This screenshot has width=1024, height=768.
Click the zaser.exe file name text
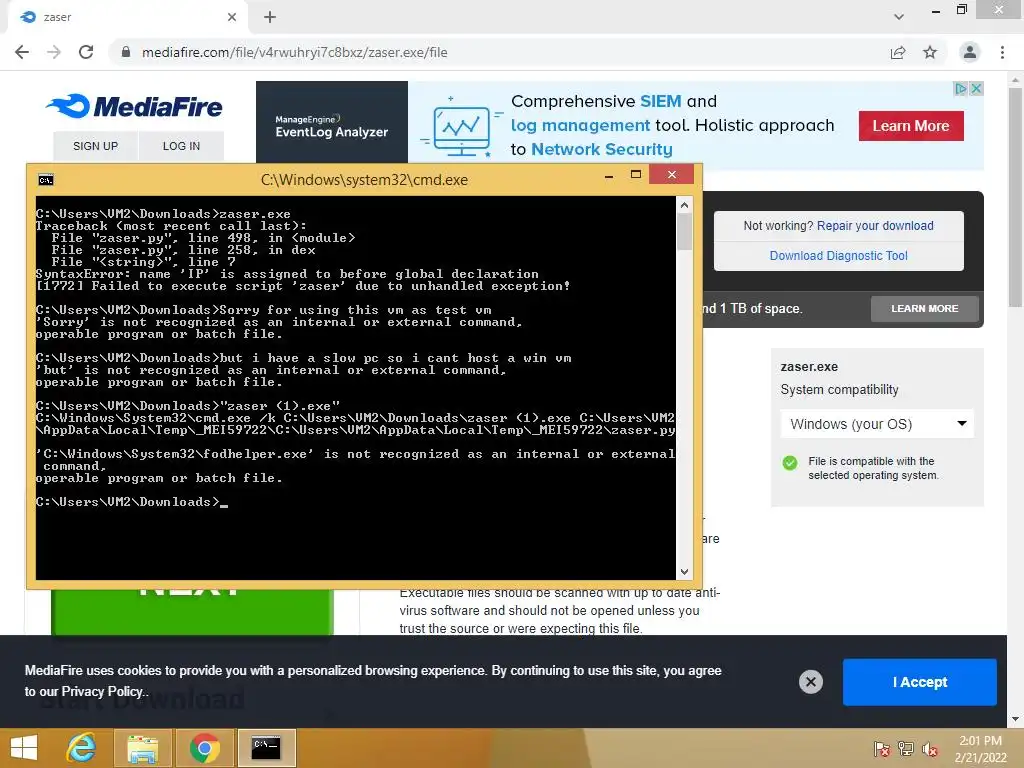tap(809, 366)
